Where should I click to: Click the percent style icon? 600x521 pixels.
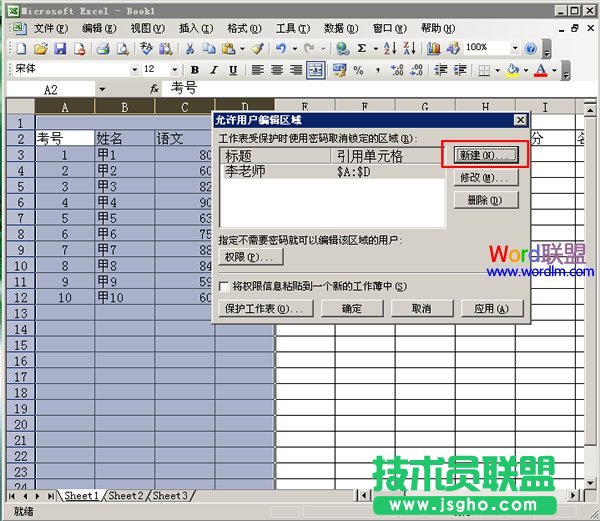[x=358, y=70]
